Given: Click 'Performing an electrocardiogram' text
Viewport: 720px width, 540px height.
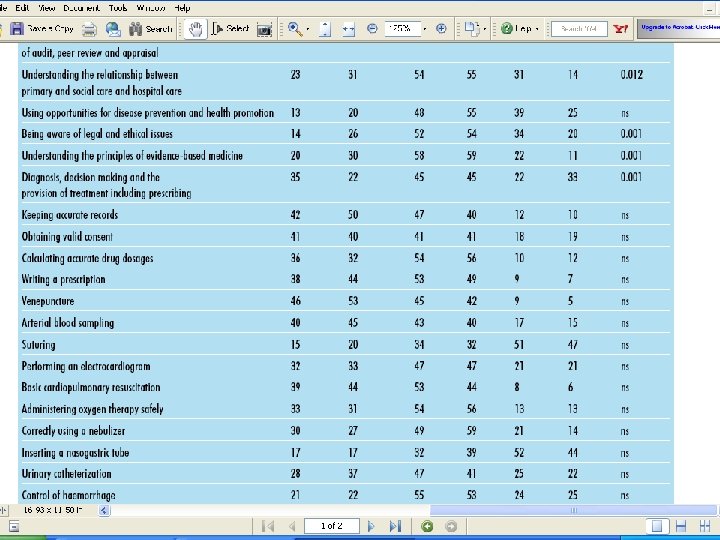Looking at the screenshot, I should pos(86,366).
